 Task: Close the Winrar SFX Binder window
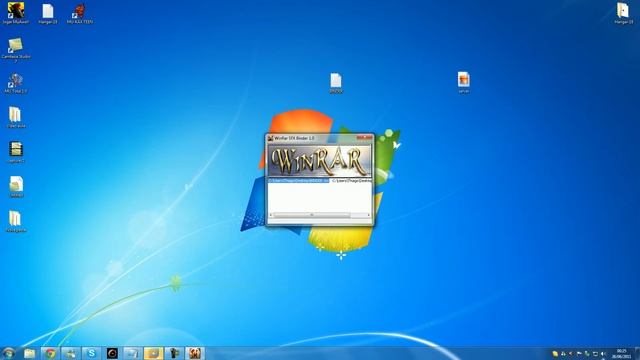364,138
